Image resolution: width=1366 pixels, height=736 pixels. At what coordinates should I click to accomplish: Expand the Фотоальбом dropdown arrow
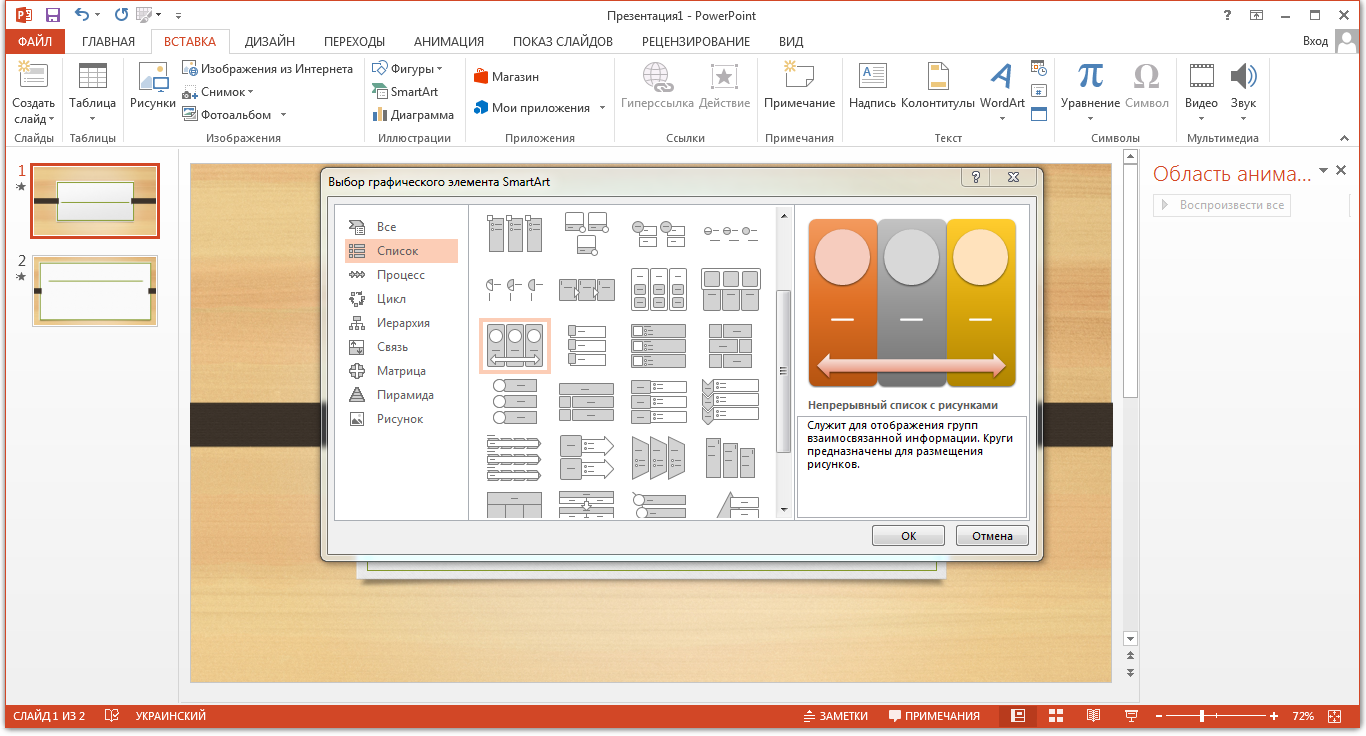click(x=283, y=115)
